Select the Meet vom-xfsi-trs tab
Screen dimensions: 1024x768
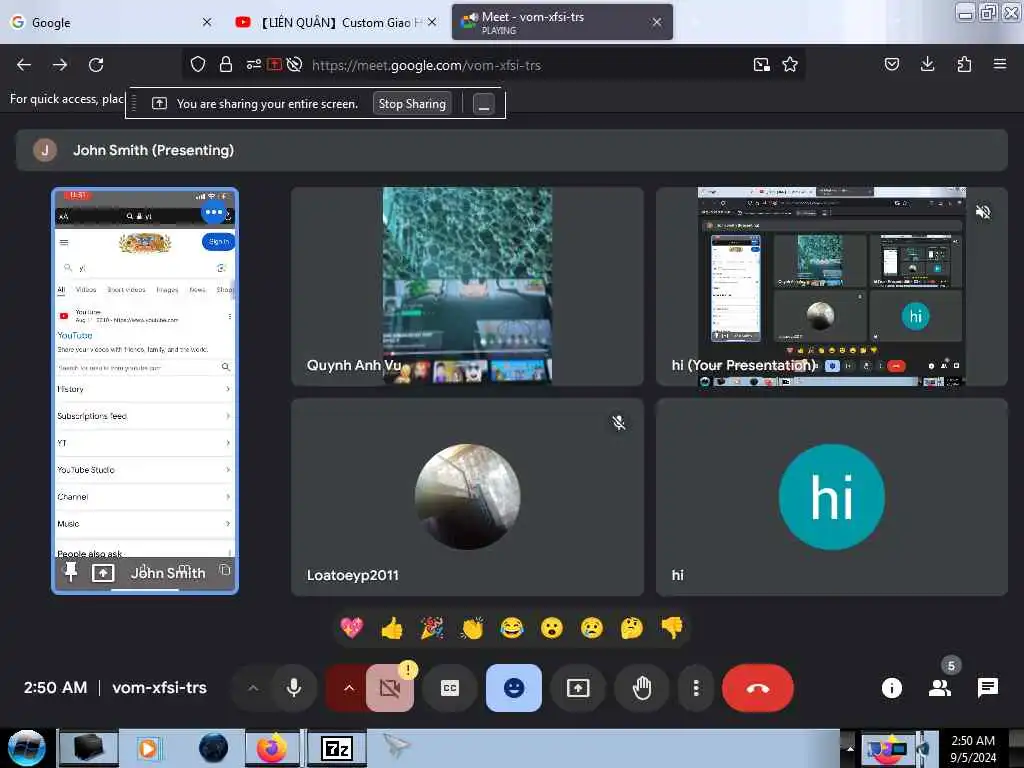coord(562,22)
